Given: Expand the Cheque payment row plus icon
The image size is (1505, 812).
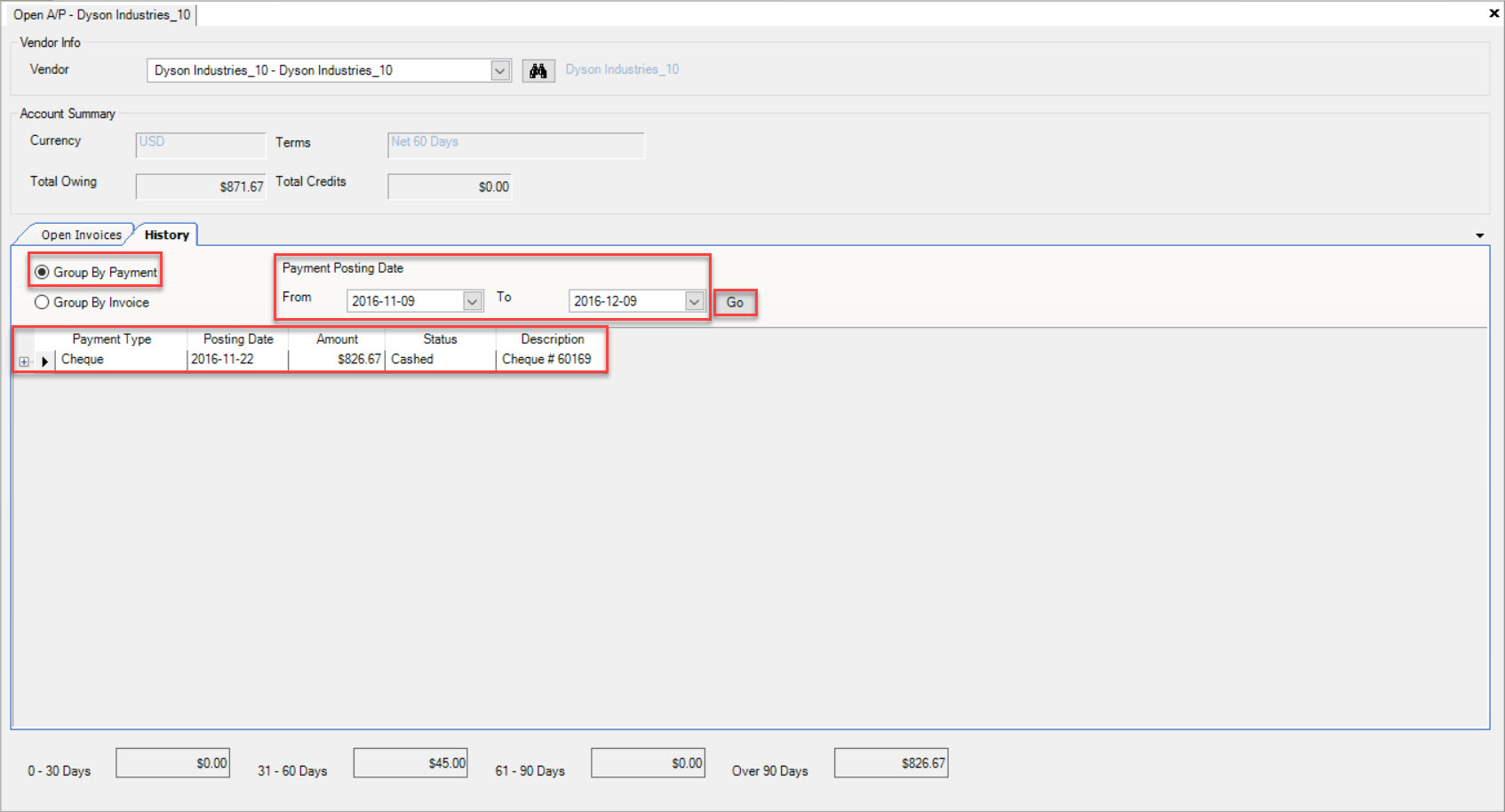Looking at the screenshot, I should tap(24, 362).
